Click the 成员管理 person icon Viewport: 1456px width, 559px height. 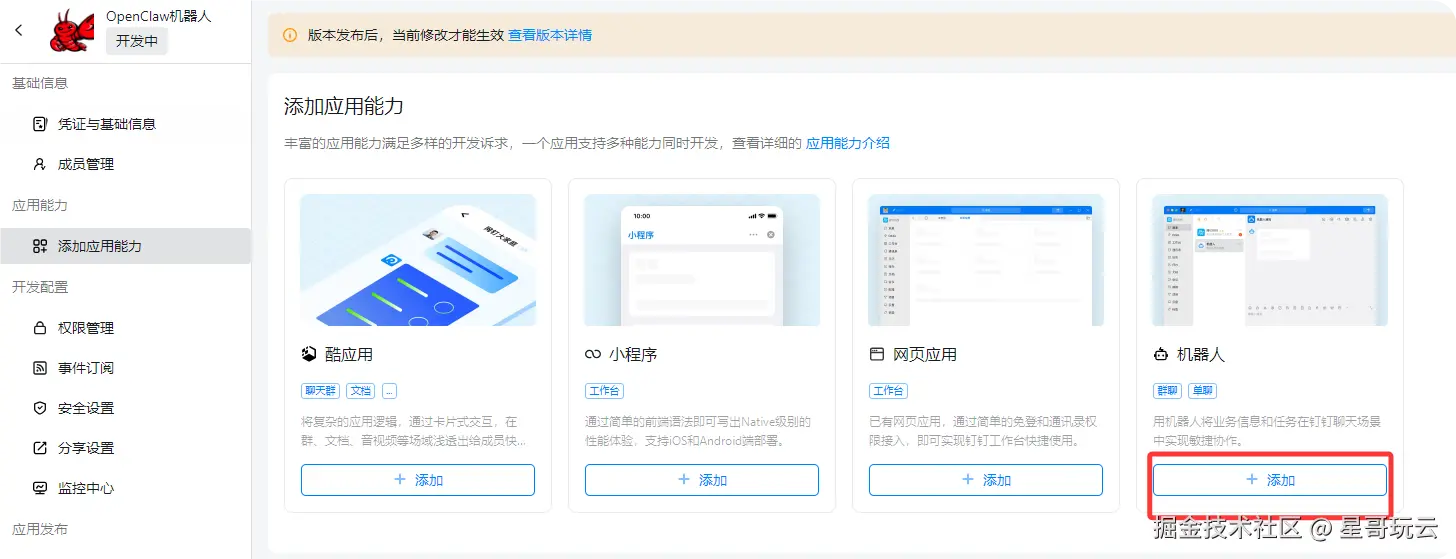40,164
